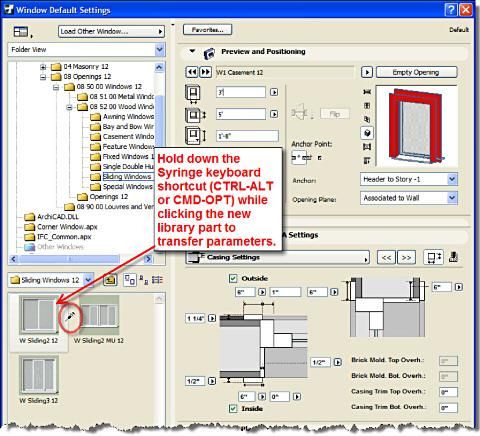Click the window height input field
Image resolution: width=480 pixels, height=436 pixels.
(x=241, y=114)
